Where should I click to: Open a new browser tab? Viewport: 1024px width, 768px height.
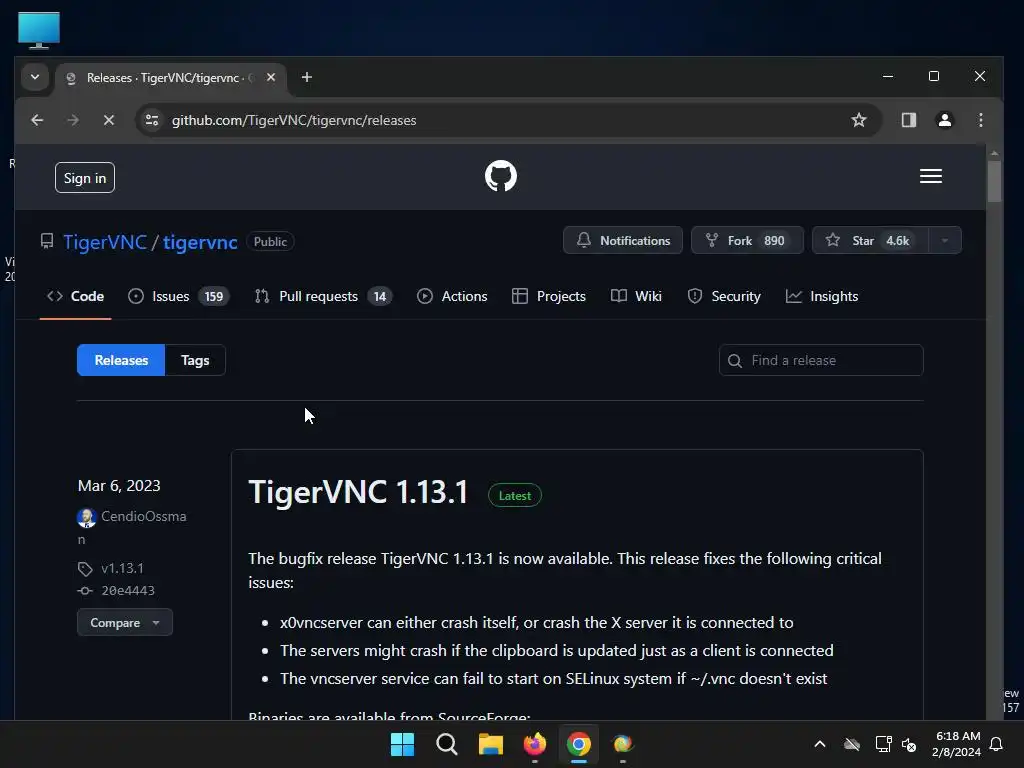click(x=306, y=77)
